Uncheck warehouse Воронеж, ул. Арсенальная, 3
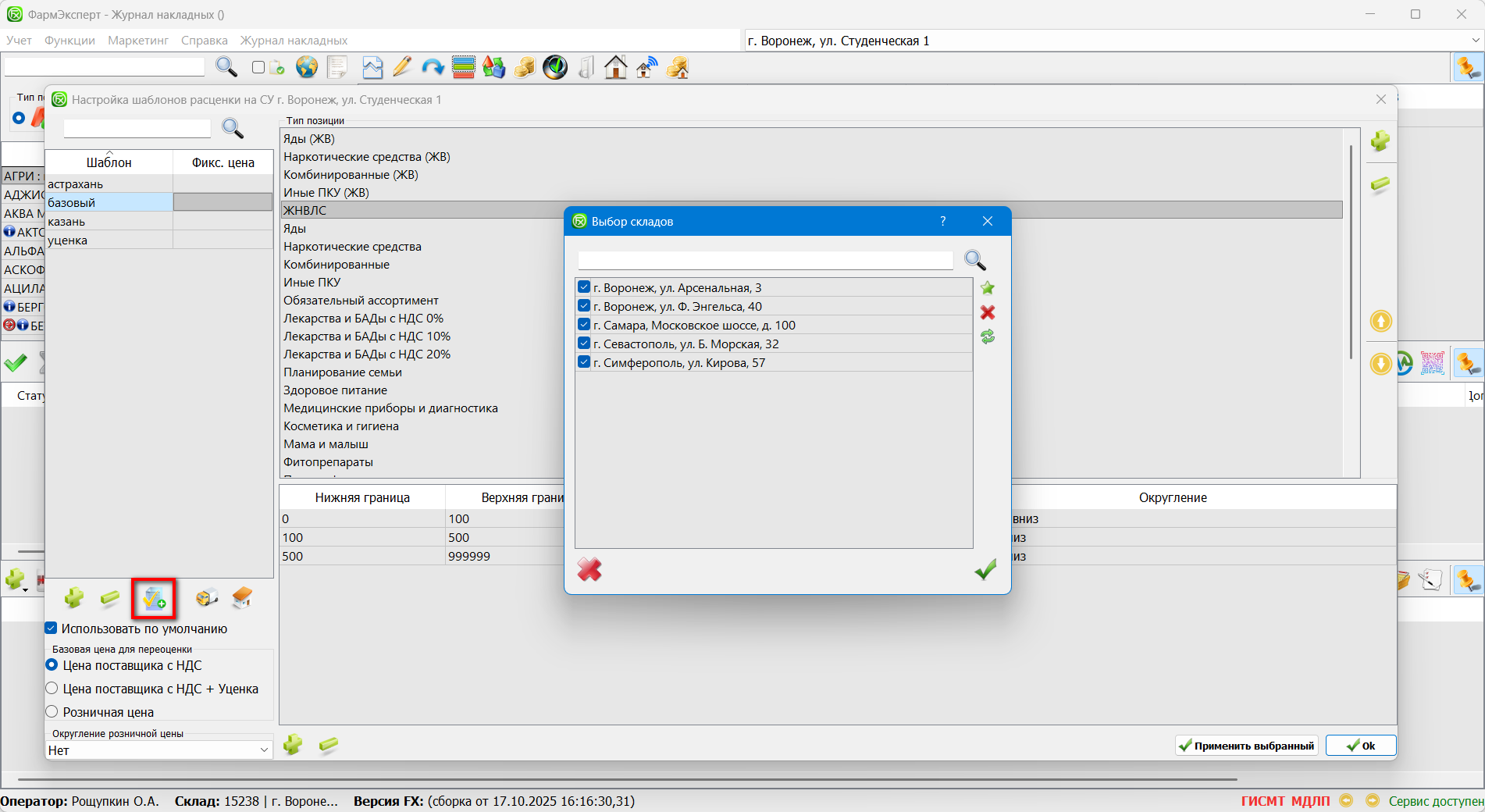Screen dimensions: 1485x812 point(584,287)
